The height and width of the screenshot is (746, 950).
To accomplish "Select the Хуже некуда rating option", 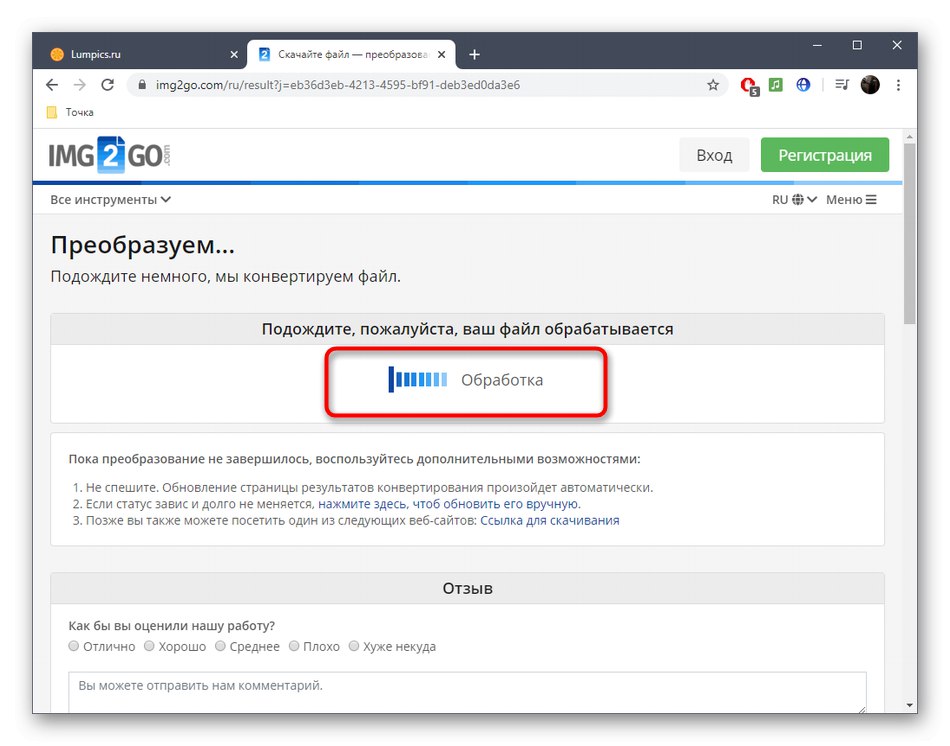I will click(353, 646).
